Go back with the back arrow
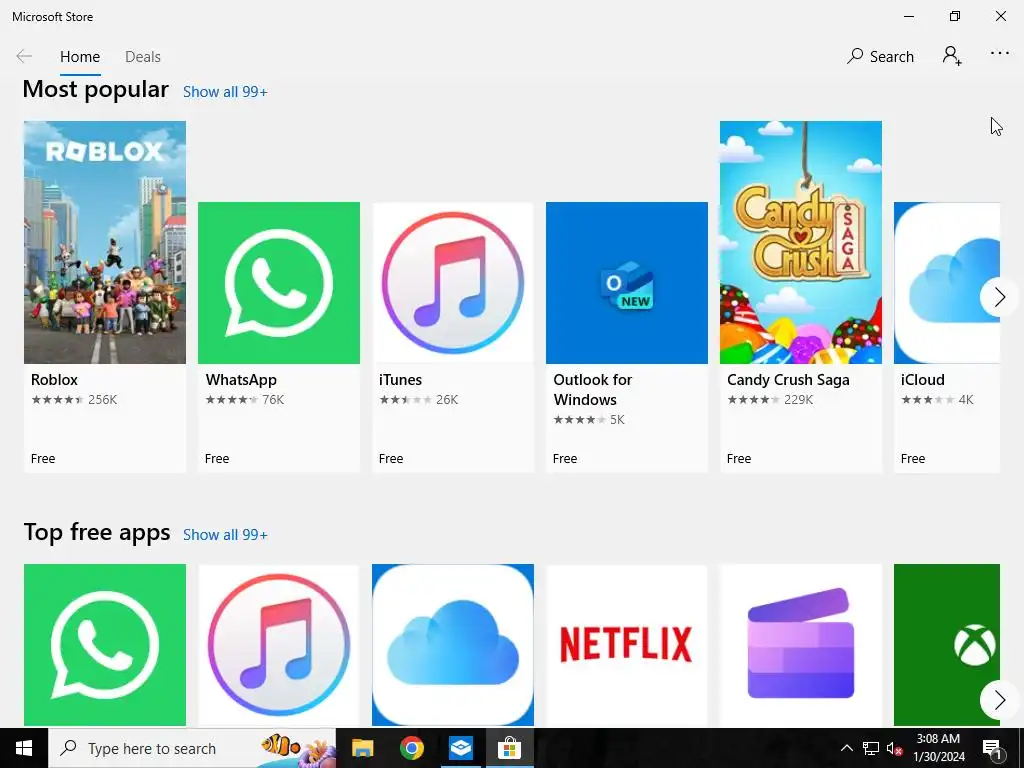Screen dimensions: 1024x768 tap(24, 56)
